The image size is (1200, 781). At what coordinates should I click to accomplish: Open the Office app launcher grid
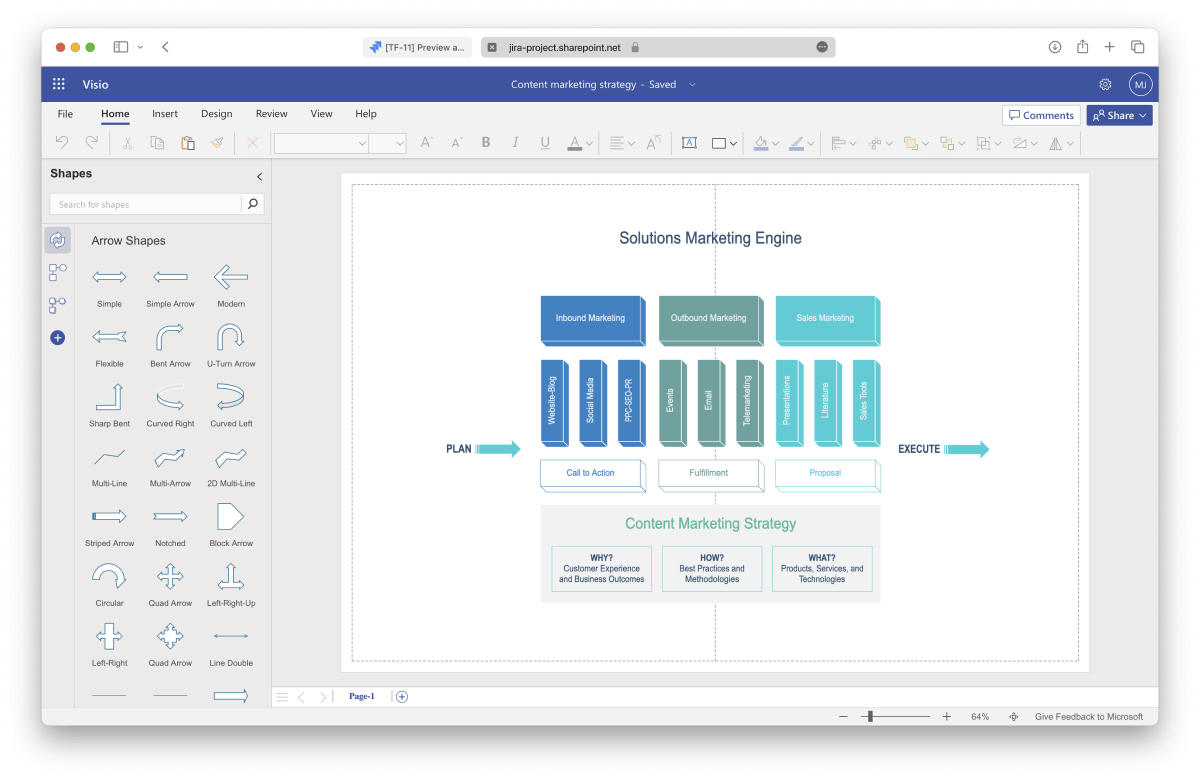(x=59, y=85)
